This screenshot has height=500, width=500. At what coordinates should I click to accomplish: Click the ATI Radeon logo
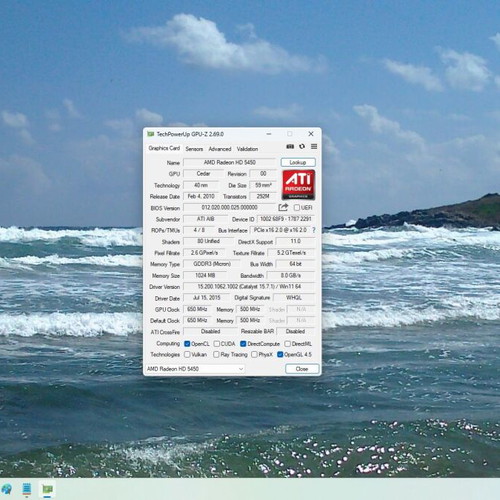click(298, 184)
